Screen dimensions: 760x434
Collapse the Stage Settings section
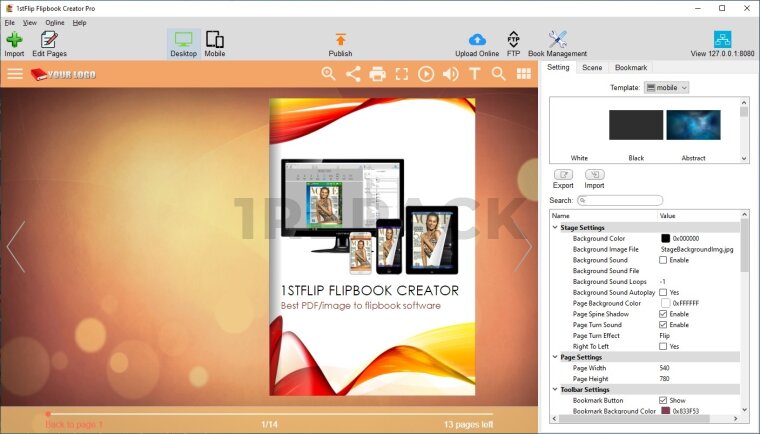[x=556, y=228]
